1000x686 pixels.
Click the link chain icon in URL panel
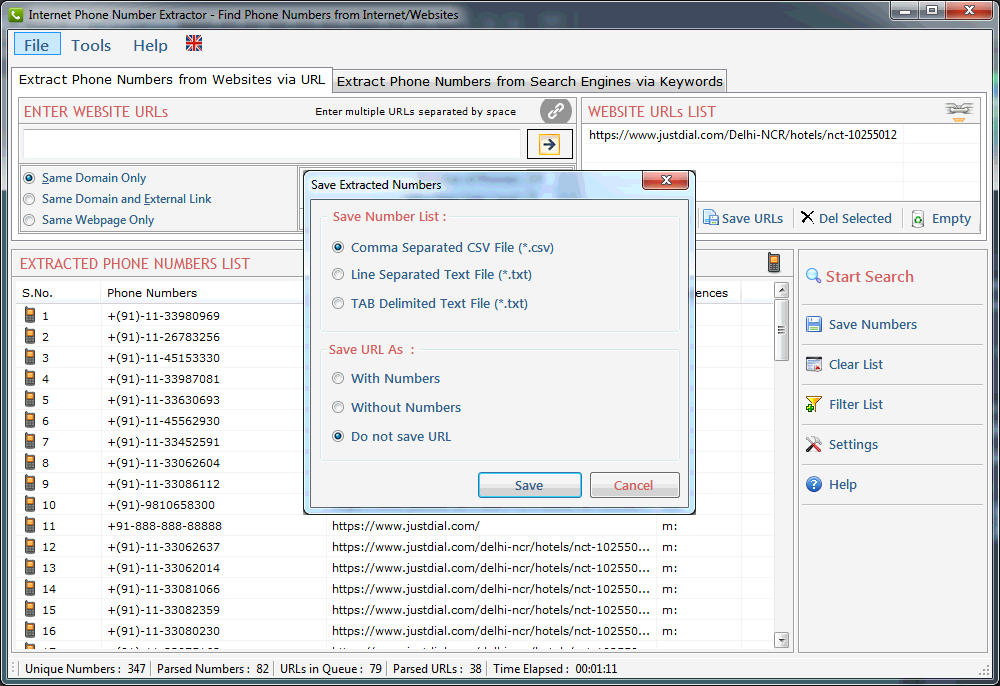[555, 111]
